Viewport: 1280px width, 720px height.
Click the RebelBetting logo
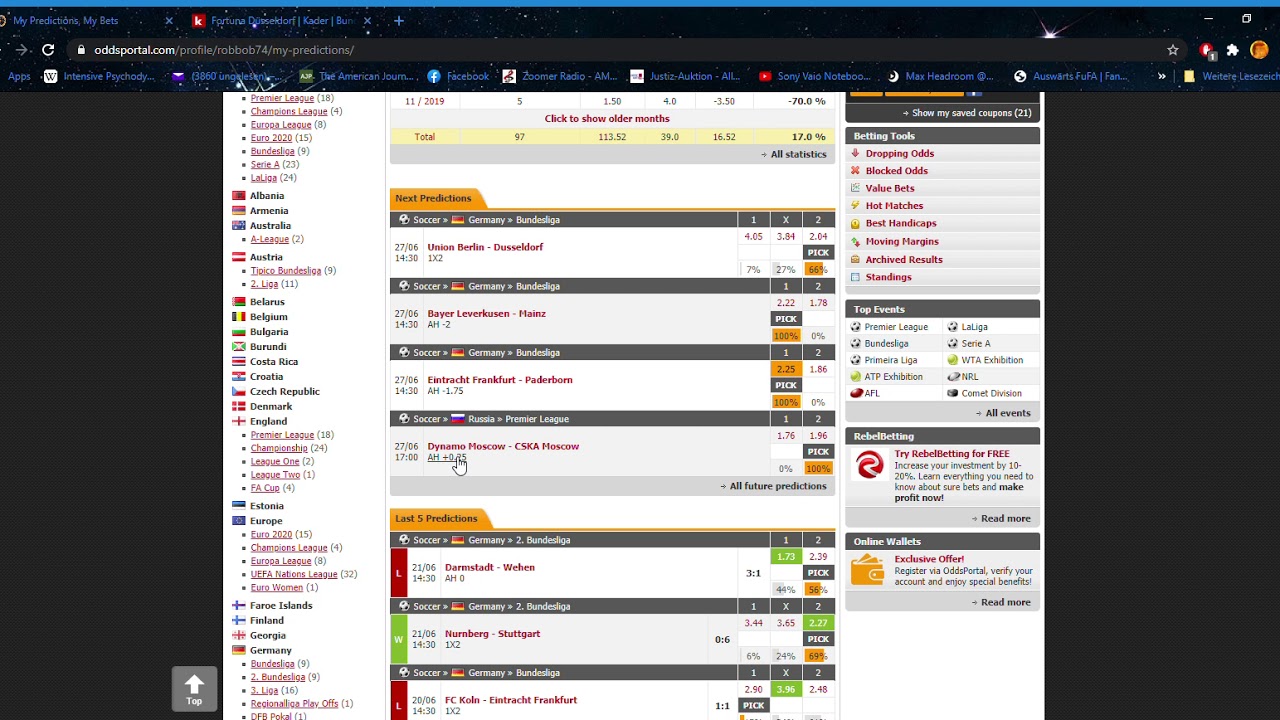point(870,465)
